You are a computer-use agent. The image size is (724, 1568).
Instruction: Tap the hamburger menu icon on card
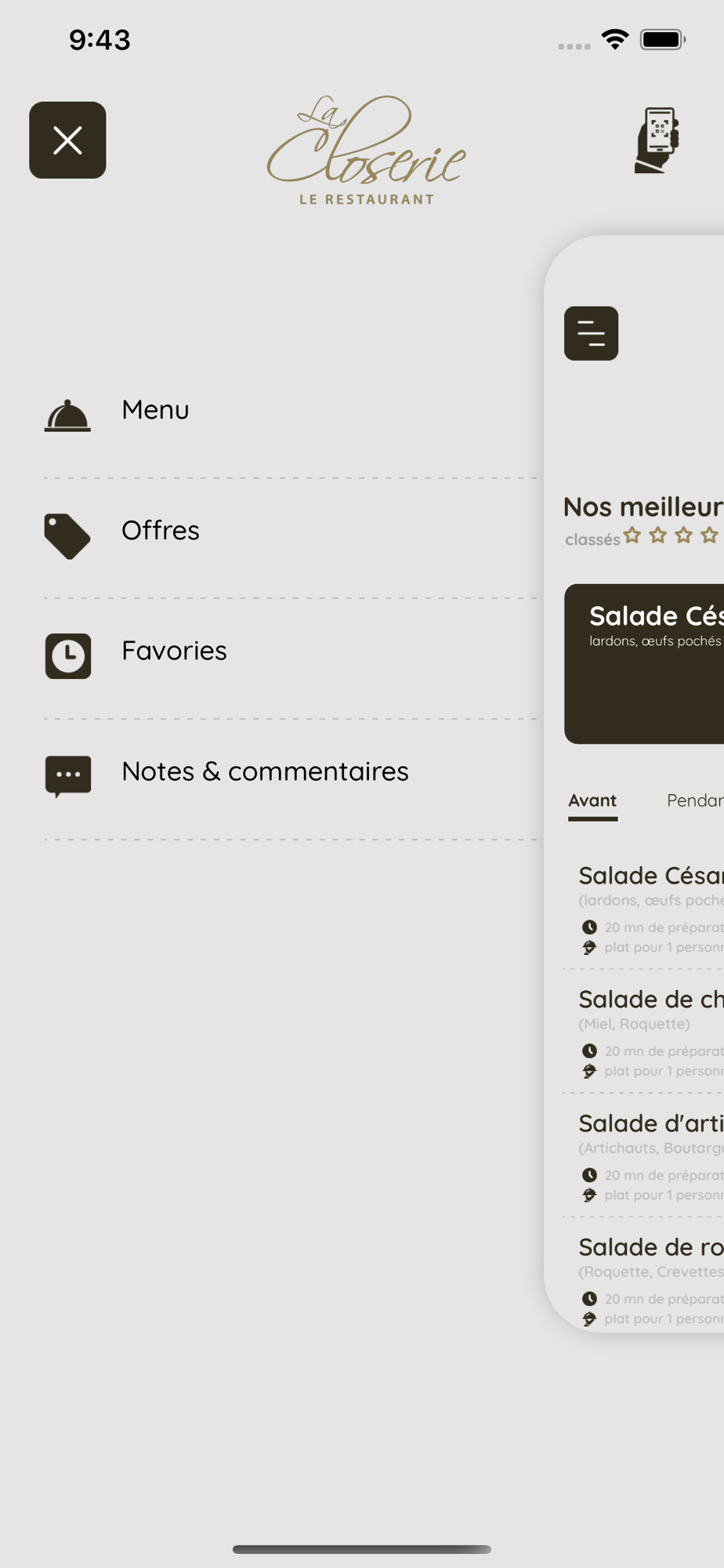tap(591, 333)
